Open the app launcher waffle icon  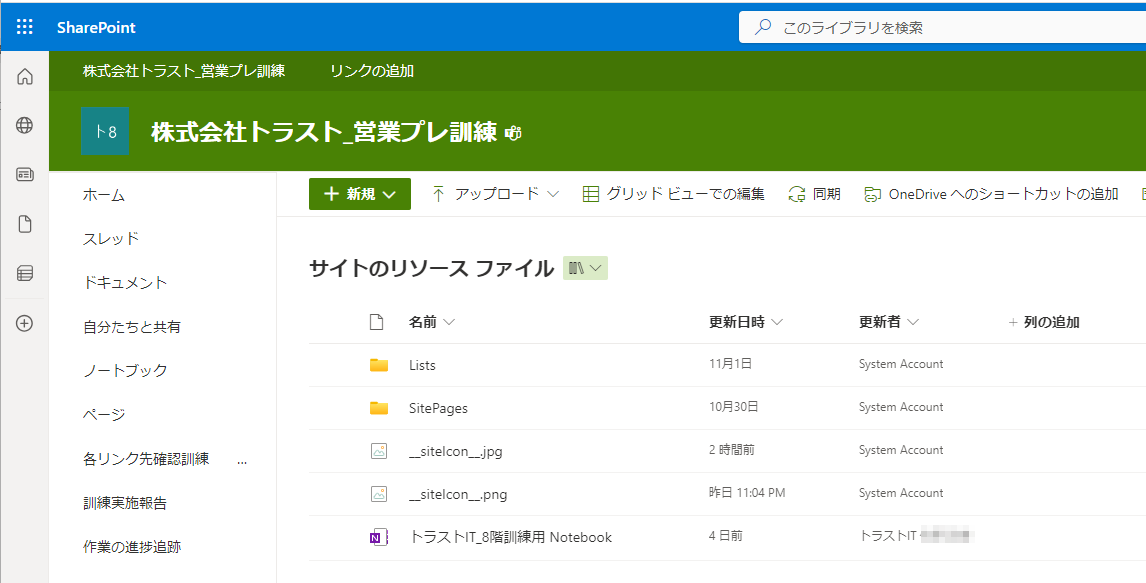[25, 27]
